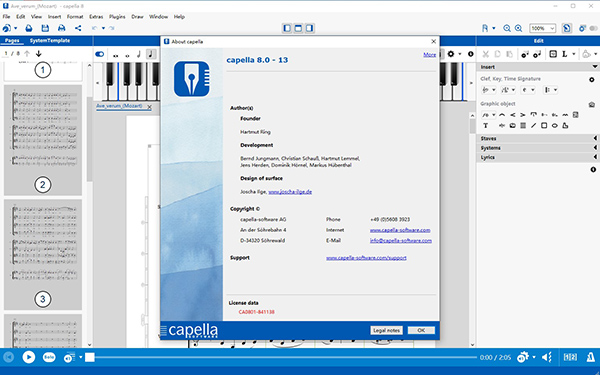
Task: Toggle the Solo playback button
Action: [x=49, y=357]
